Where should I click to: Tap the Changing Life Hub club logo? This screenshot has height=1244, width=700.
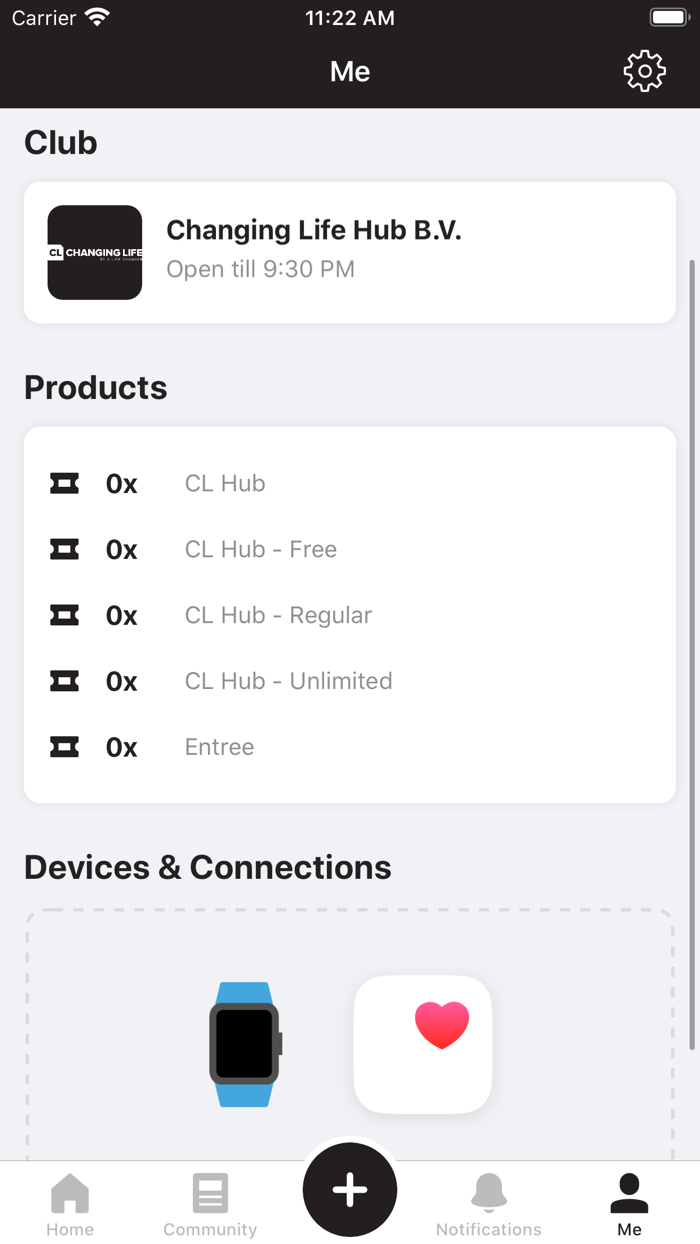point(95,252)
